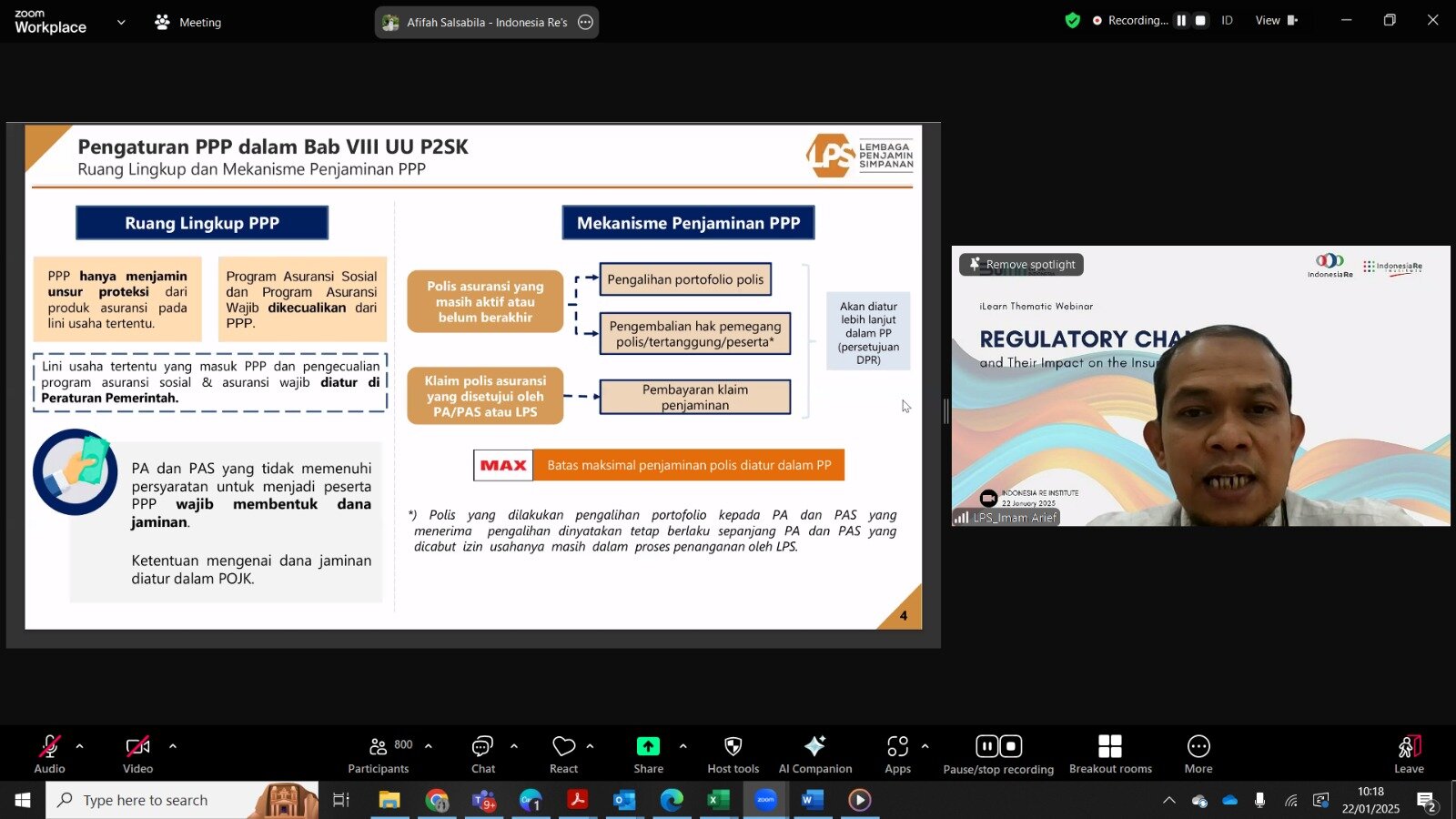Screen dimensions: 1456x819
Task: Click Remove spotlight on the speaker video
Action: [x=1021, y=264]
